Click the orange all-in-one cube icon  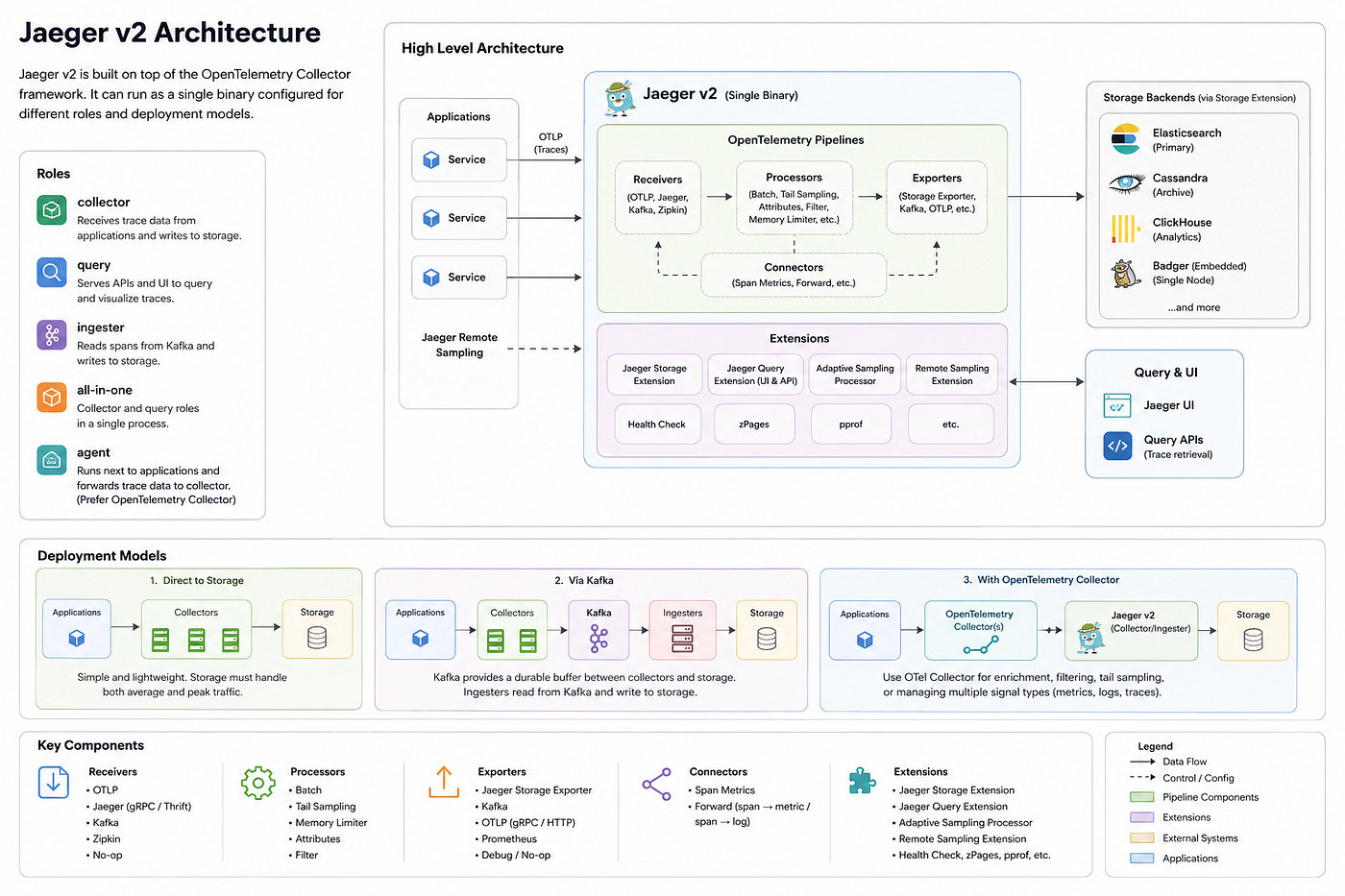point(52,398)
